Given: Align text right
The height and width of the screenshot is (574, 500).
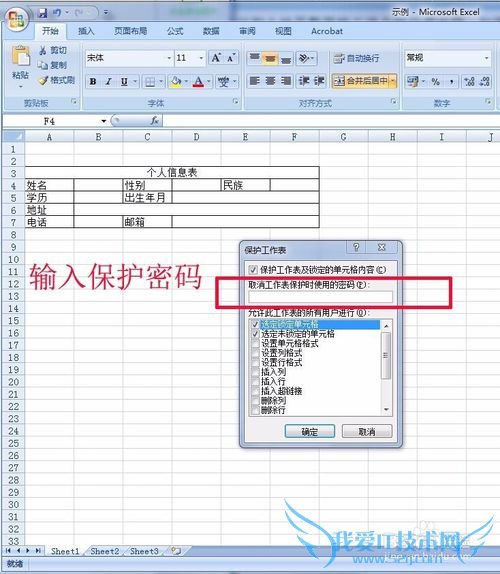Looking at the screenshot, I should click(286, 81).
